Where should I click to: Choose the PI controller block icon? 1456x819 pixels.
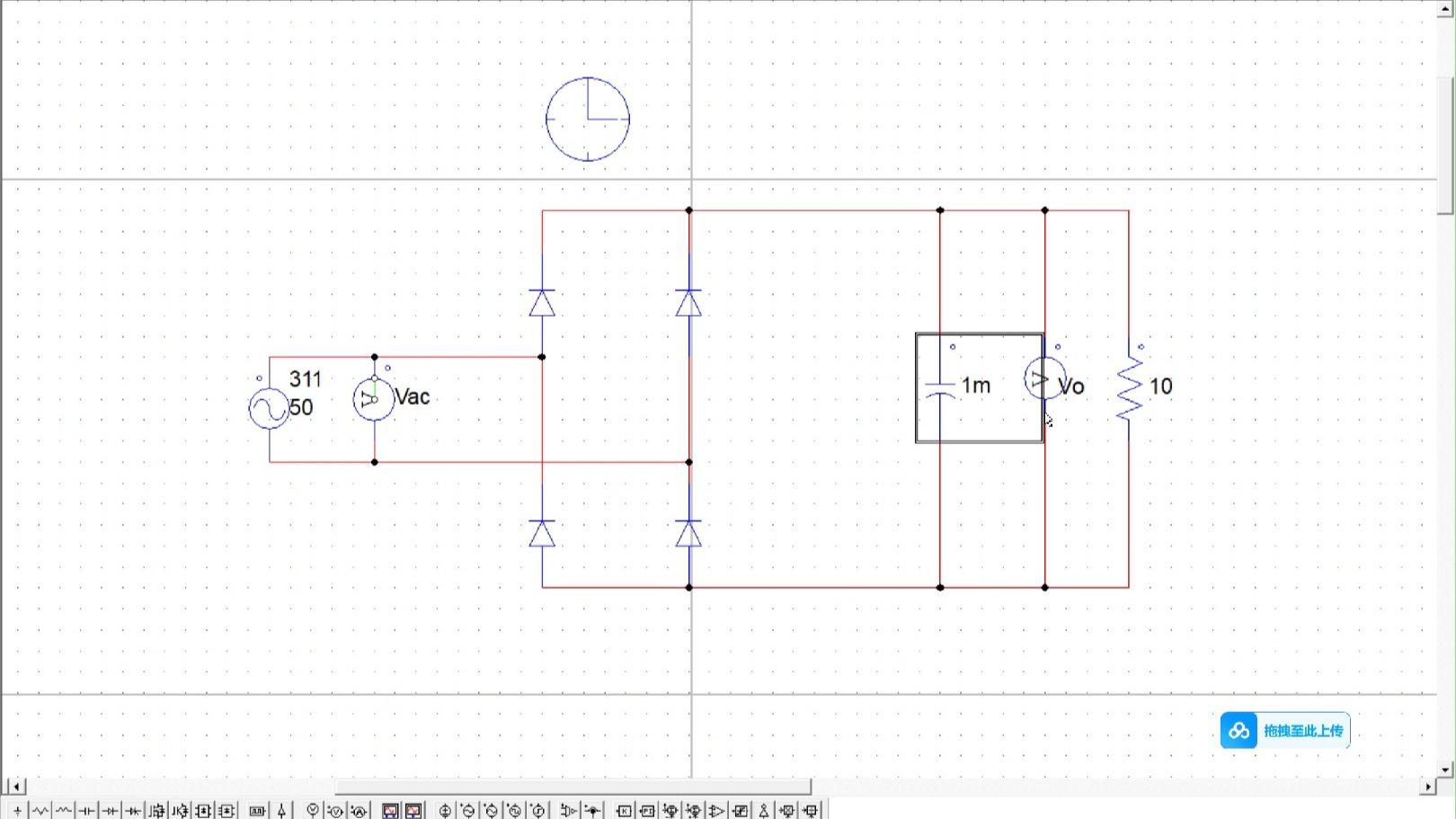(x=647, y=810)
